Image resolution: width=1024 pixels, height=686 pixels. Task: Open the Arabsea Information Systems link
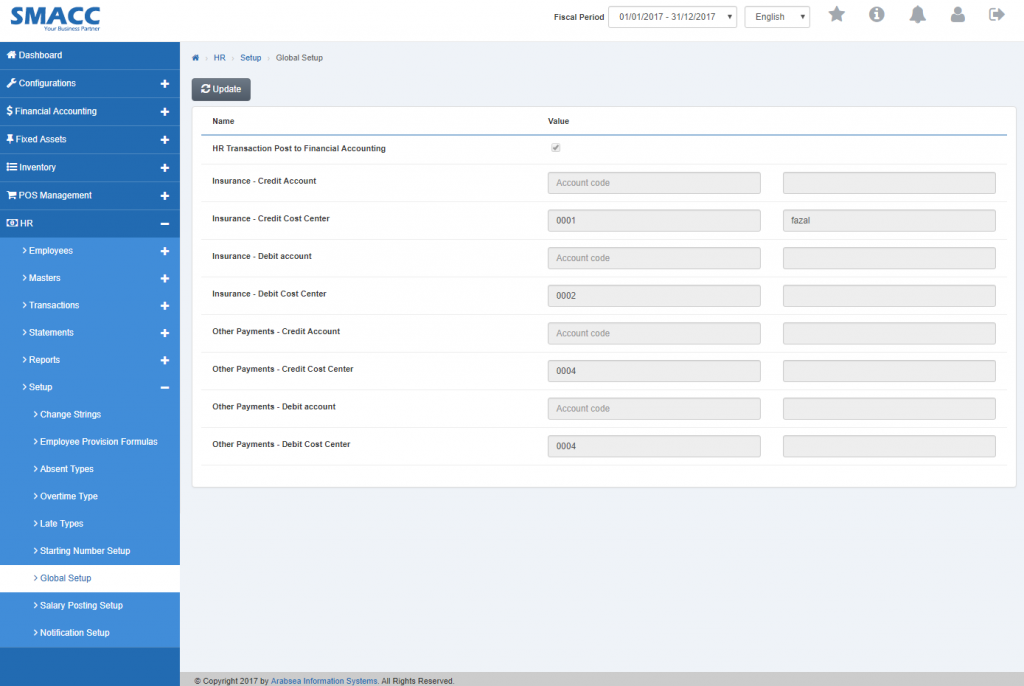pos(323,679)
